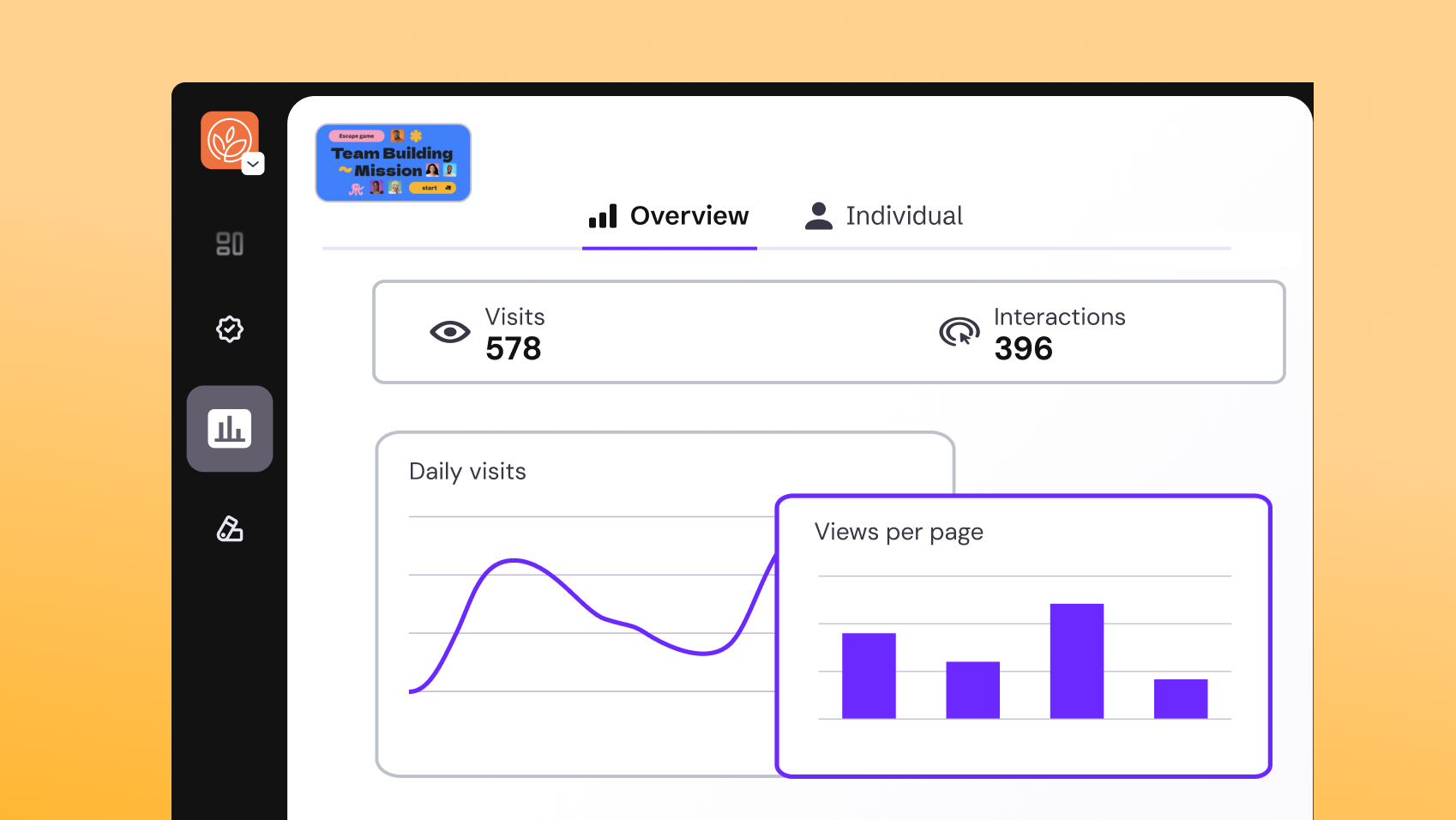The height and width of the screenshot is (820, 1456).
Task: Select the analytics bar chart sidebar icon
Action: point(230,429)
